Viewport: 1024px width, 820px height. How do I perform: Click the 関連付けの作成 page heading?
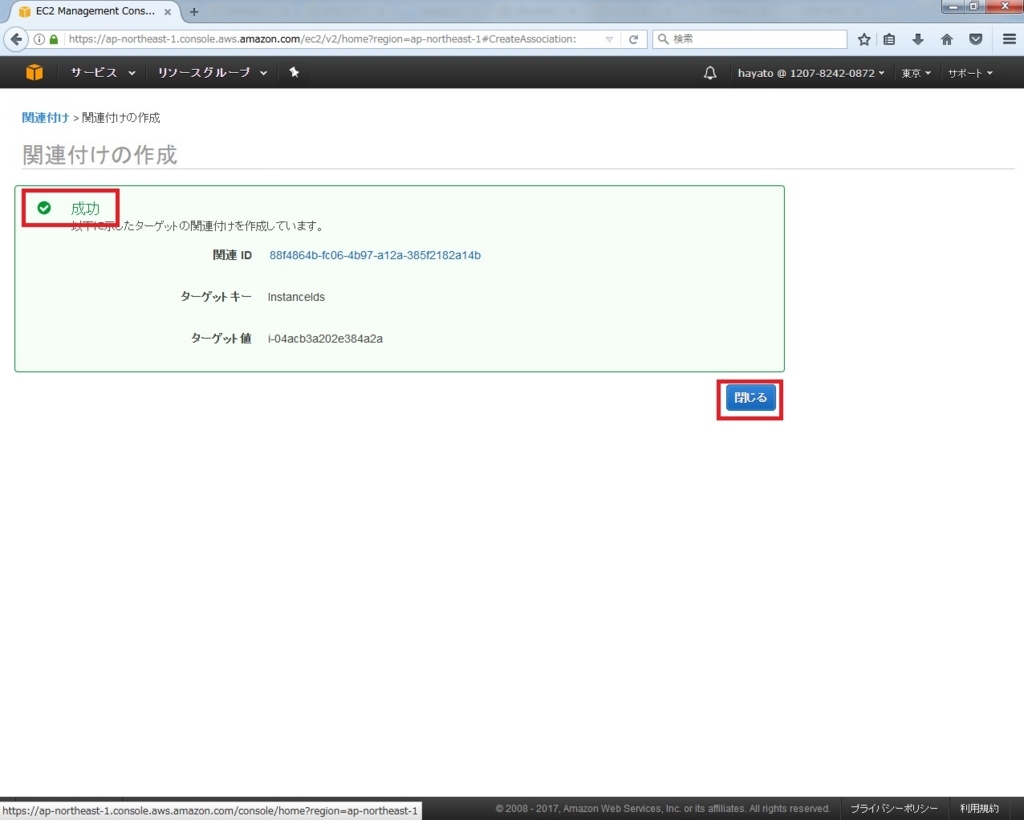point(99,155)
